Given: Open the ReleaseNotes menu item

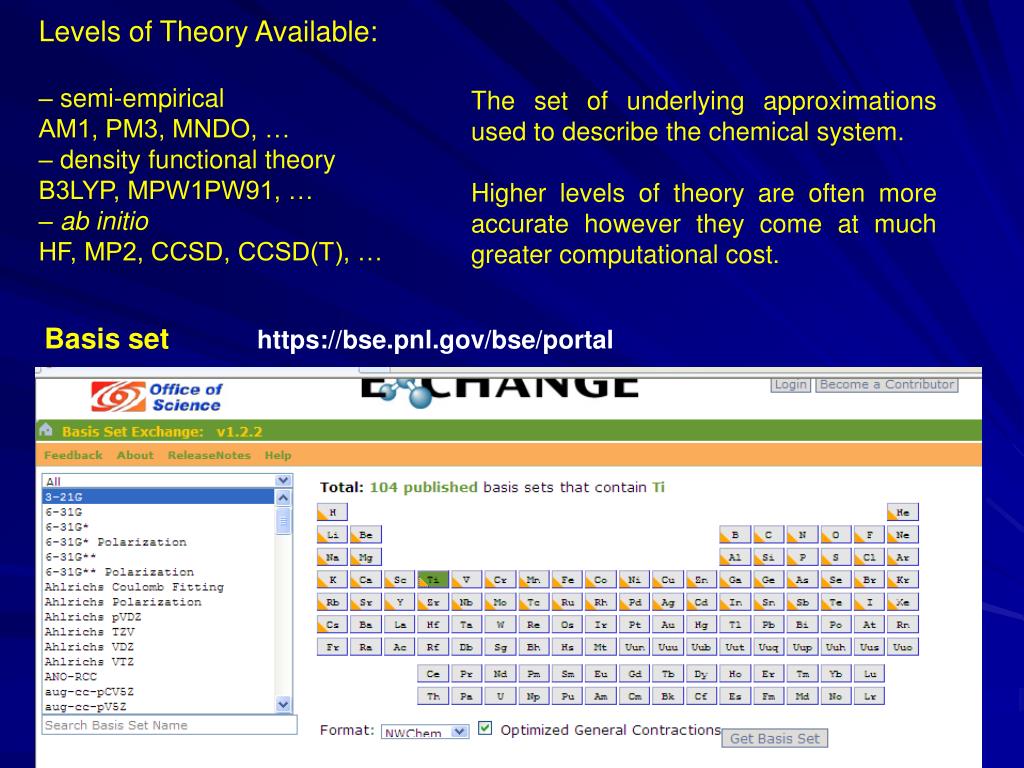Looking at the screenshot, I should pos(210,455).
